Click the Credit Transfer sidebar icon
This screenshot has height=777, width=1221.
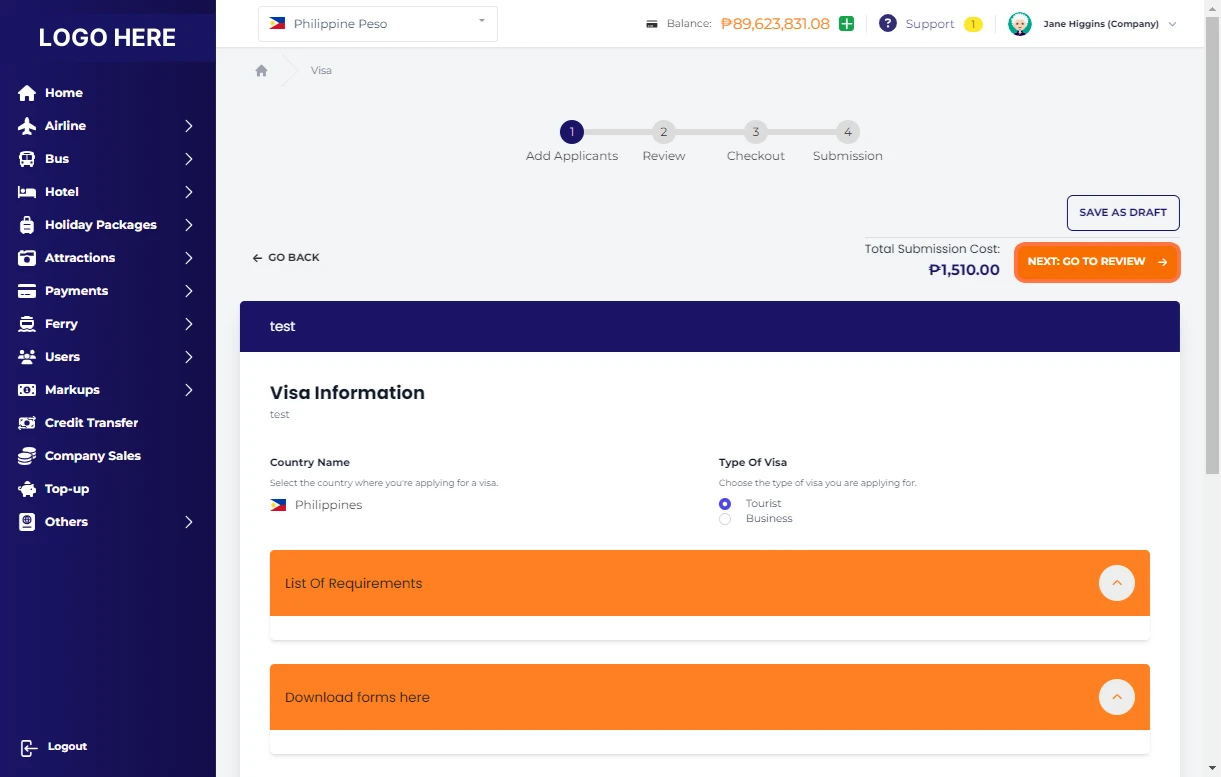[x=27, y=423]
